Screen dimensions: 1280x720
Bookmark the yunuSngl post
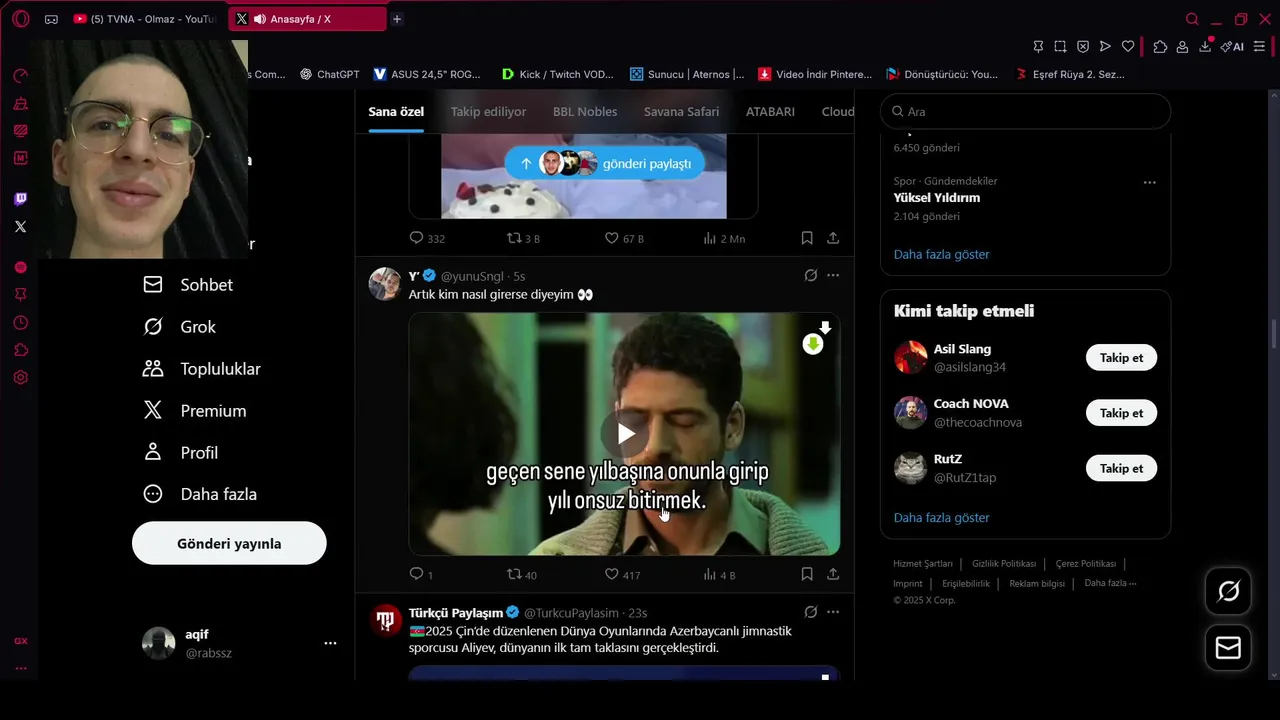(807, 574)
